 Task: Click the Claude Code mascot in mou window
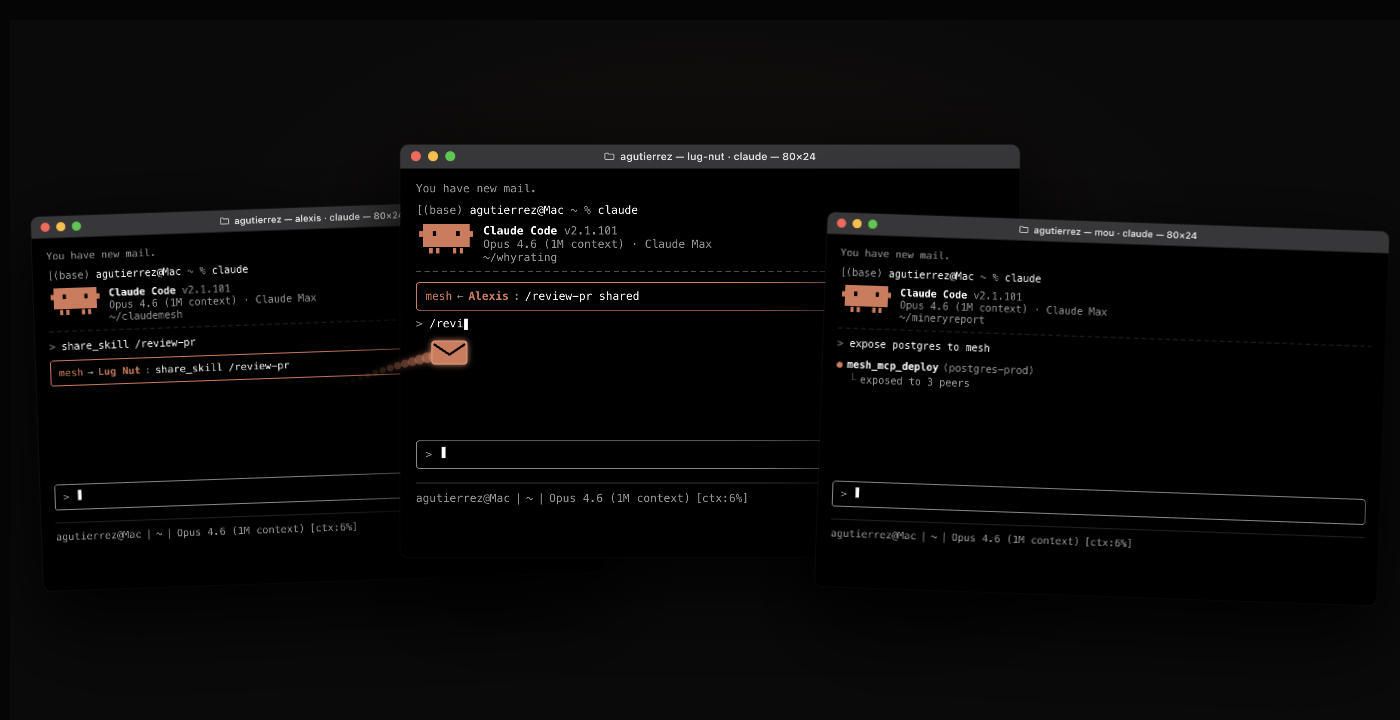(x=866, y=298)
